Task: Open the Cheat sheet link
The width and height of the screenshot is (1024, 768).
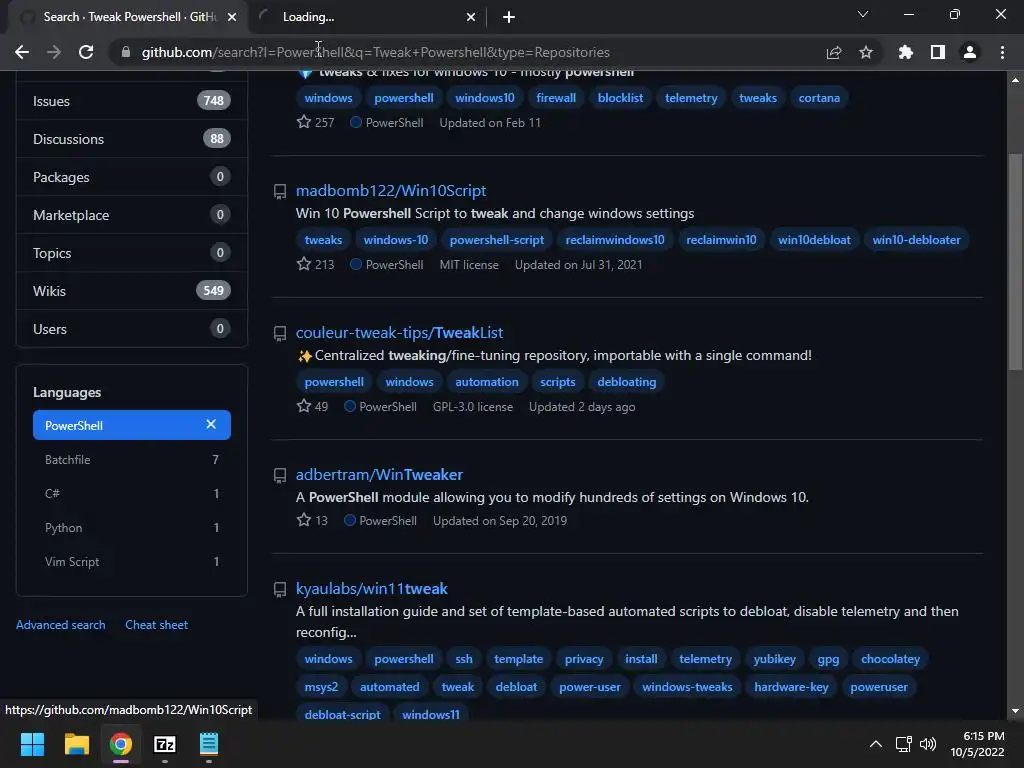Action: [157, 625]
